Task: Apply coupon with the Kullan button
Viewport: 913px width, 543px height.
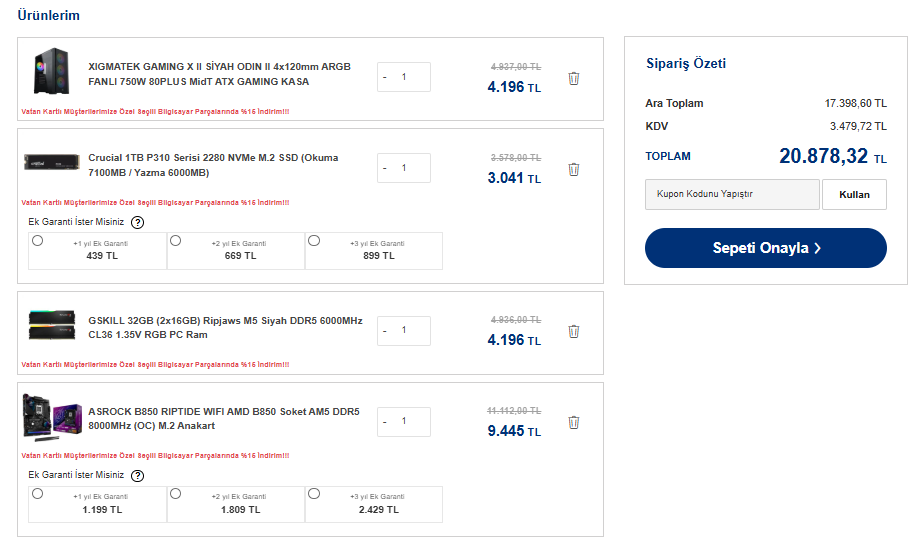Action: [x=854, y=195]
